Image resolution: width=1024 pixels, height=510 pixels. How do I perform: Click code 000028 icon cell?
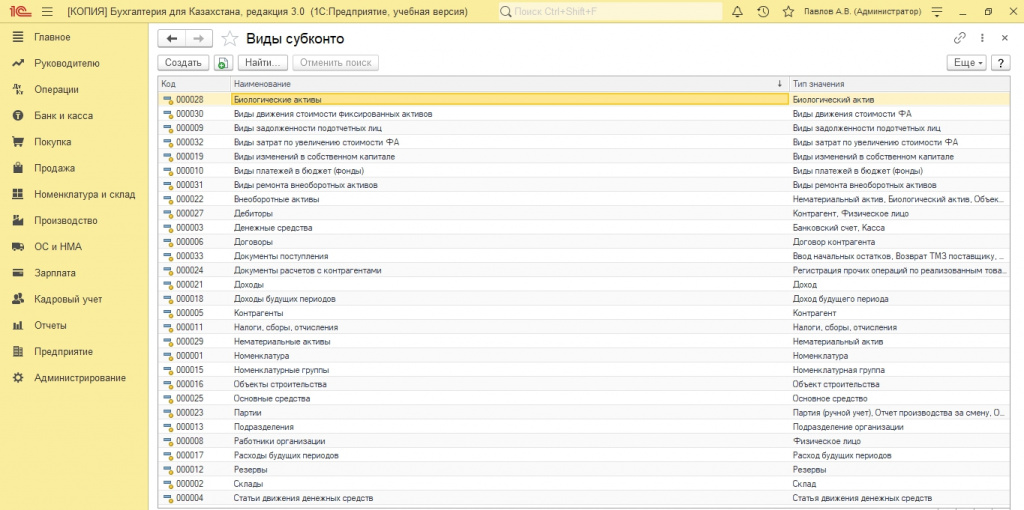[x=167, y=100]
